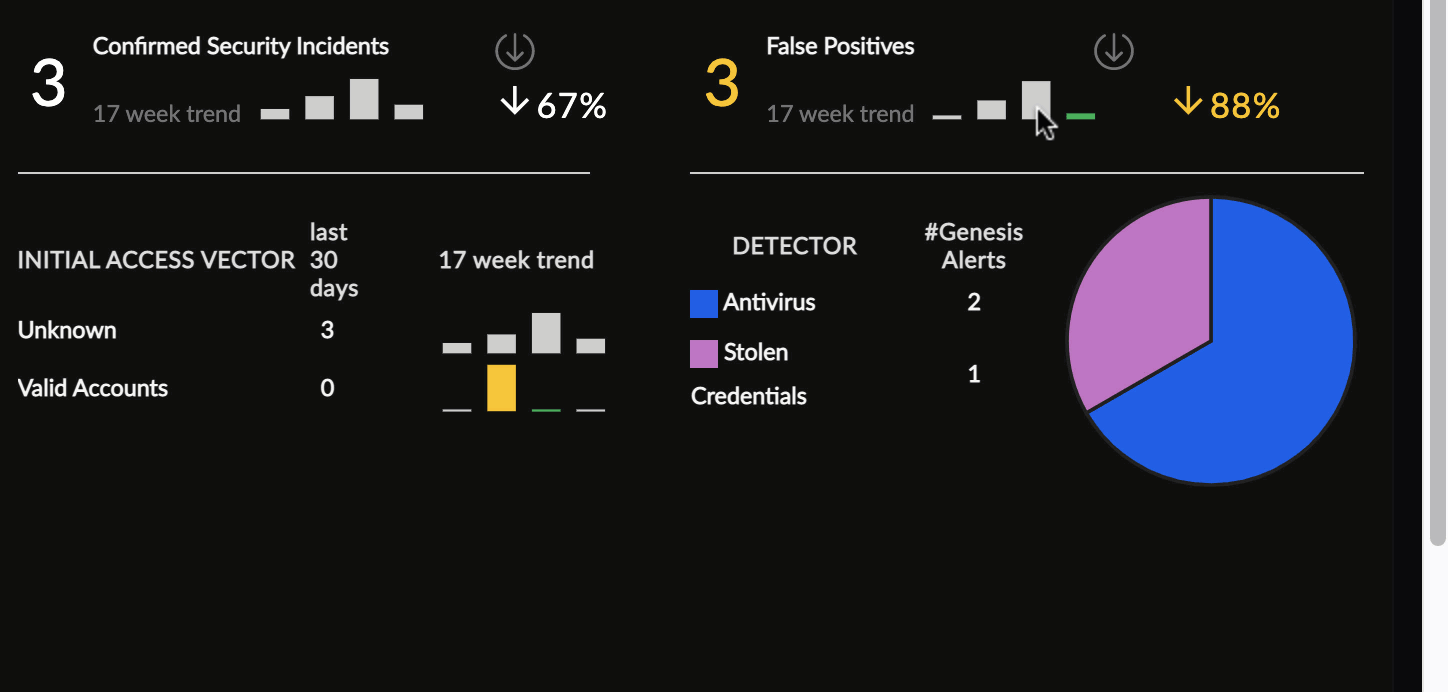The width and height of the screenshot is (1448, 692).
Task: Click the down arrow next to 67%
Action: point(514,102)
